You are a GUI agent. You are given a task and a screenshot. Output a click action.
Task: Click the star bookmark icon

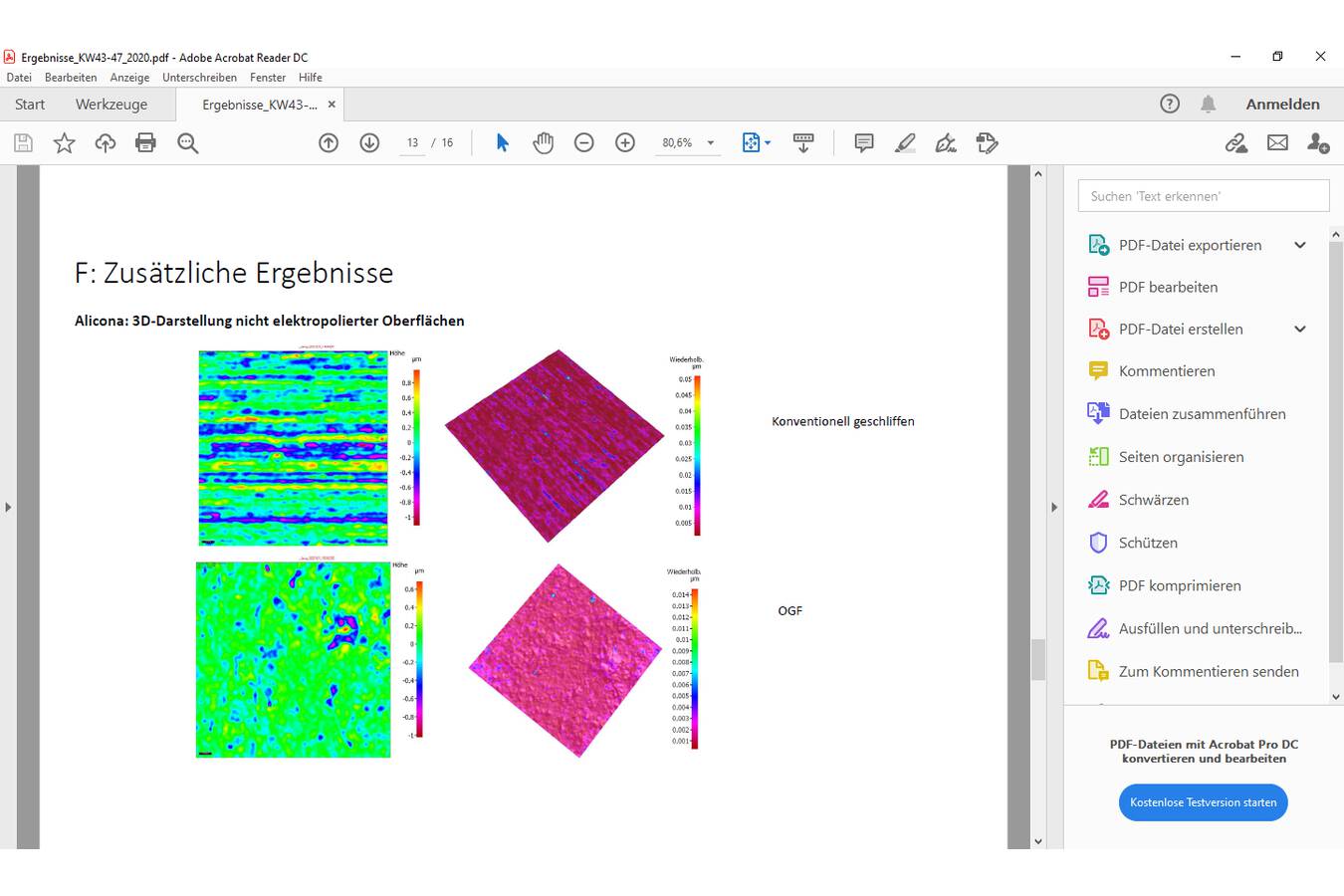(x=64, y=143)
